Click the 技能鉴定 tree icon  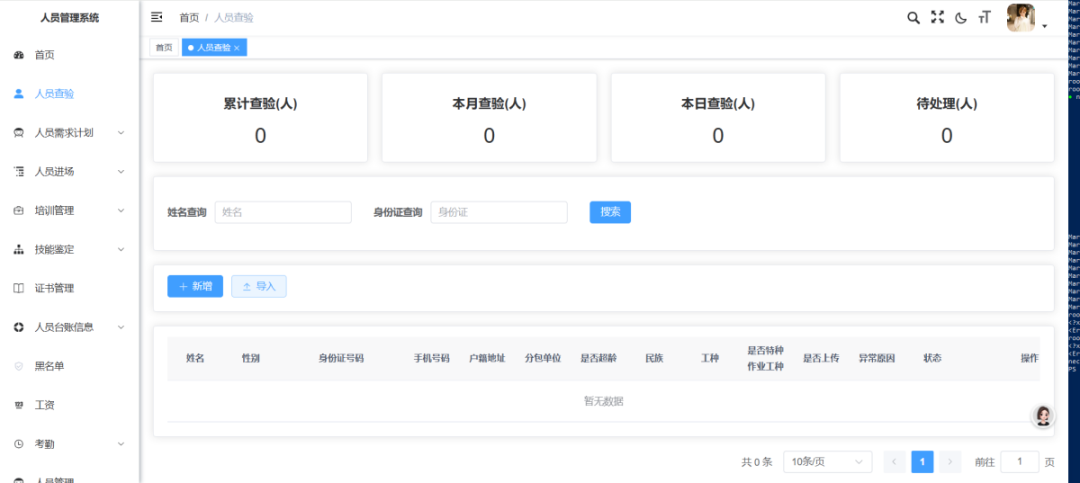pyautogui.click(x=19, y=249)
